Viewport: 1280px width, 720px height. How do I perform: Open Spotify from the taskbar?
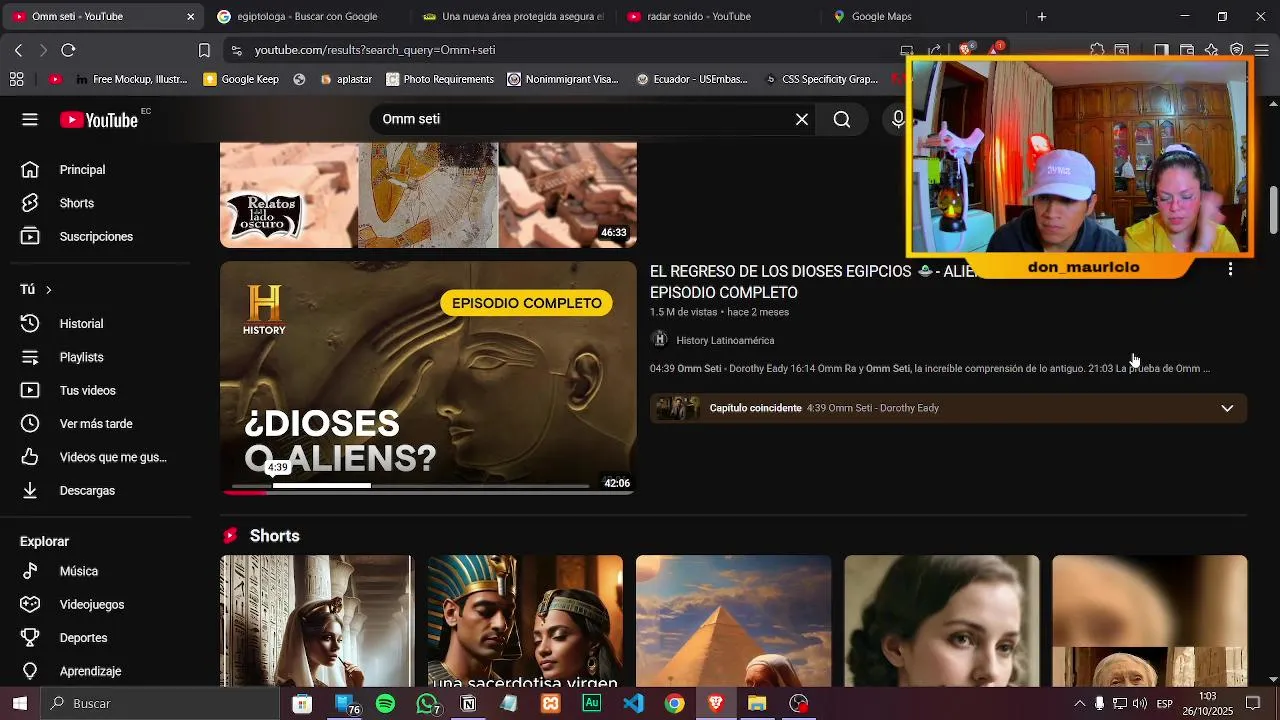pyautogui.click(x=385, y=704)
